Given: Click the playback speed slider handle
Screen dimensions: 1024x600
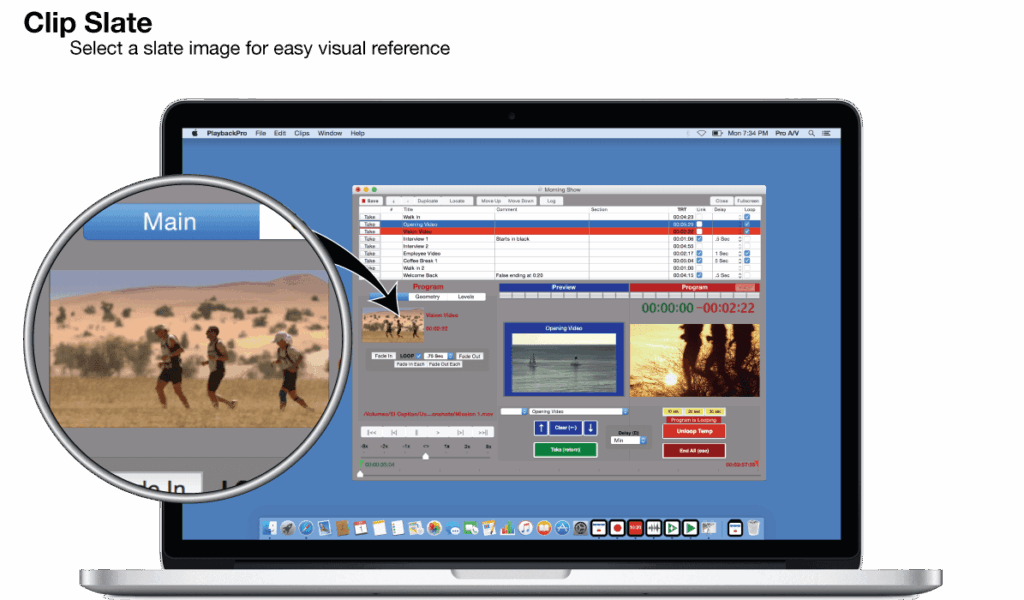Looking at the screenshot, I should [425, 456].
